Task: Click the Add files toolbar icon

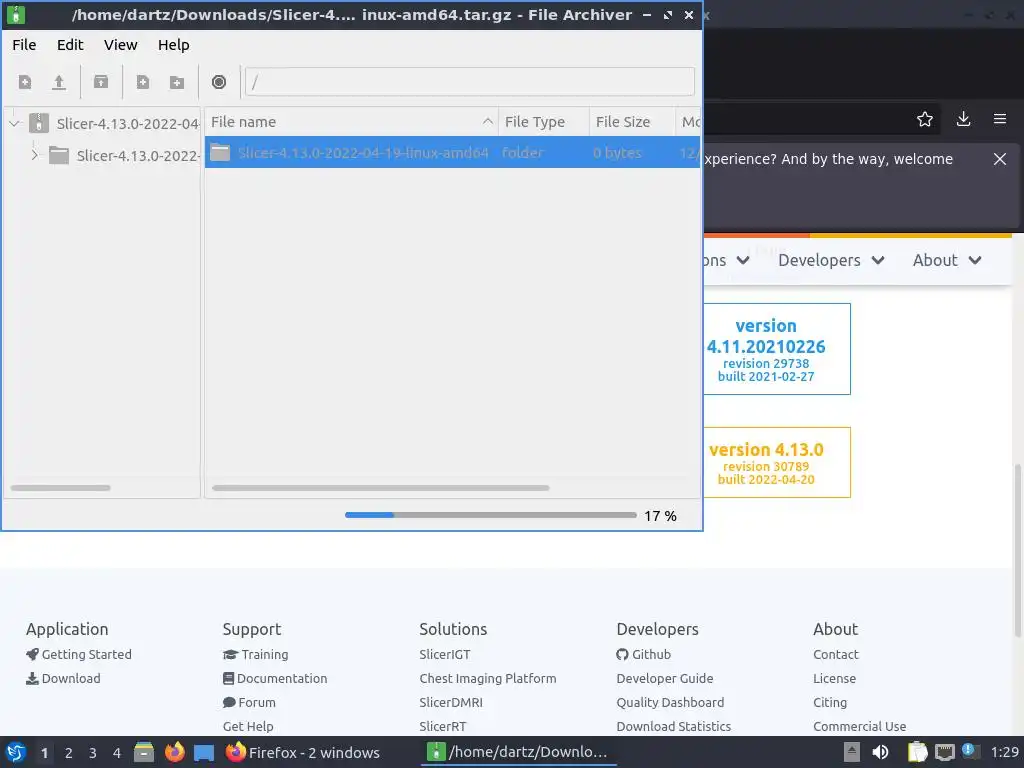Action: [142, 82]
